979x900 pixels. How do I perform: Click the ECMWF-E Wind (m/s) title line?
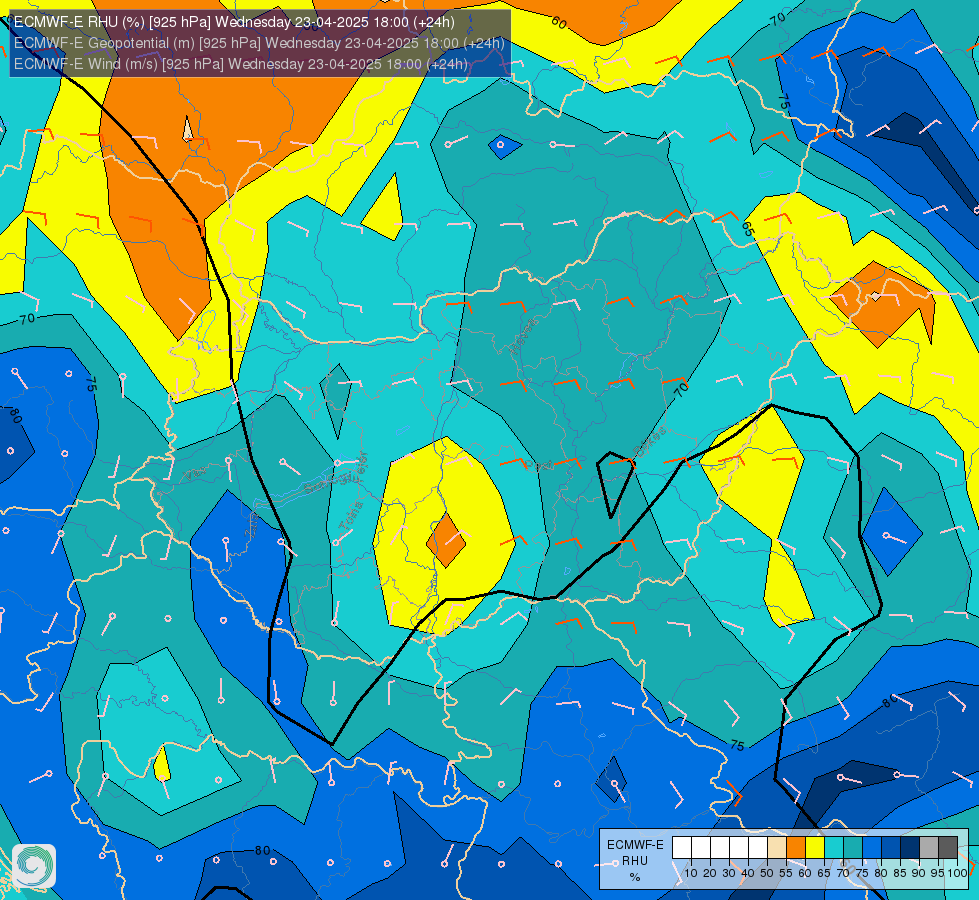(240, 64)
